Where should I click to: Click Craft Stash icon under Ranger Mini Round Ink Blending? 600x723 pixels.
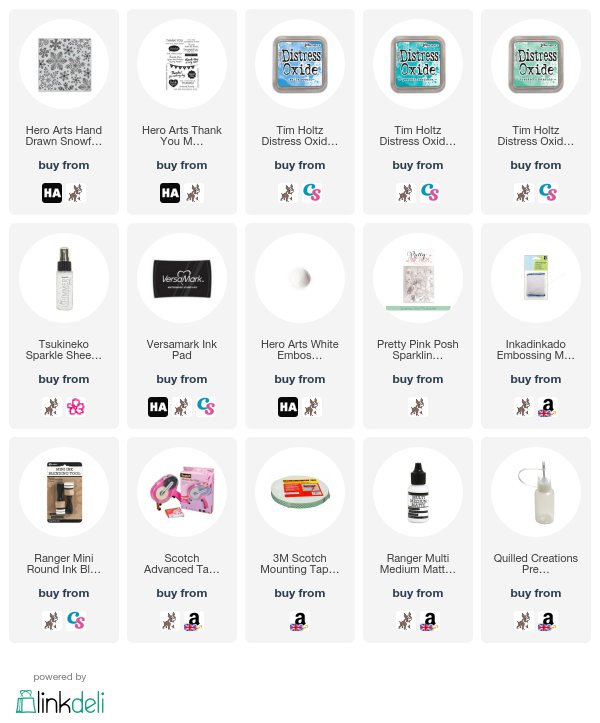76,621
